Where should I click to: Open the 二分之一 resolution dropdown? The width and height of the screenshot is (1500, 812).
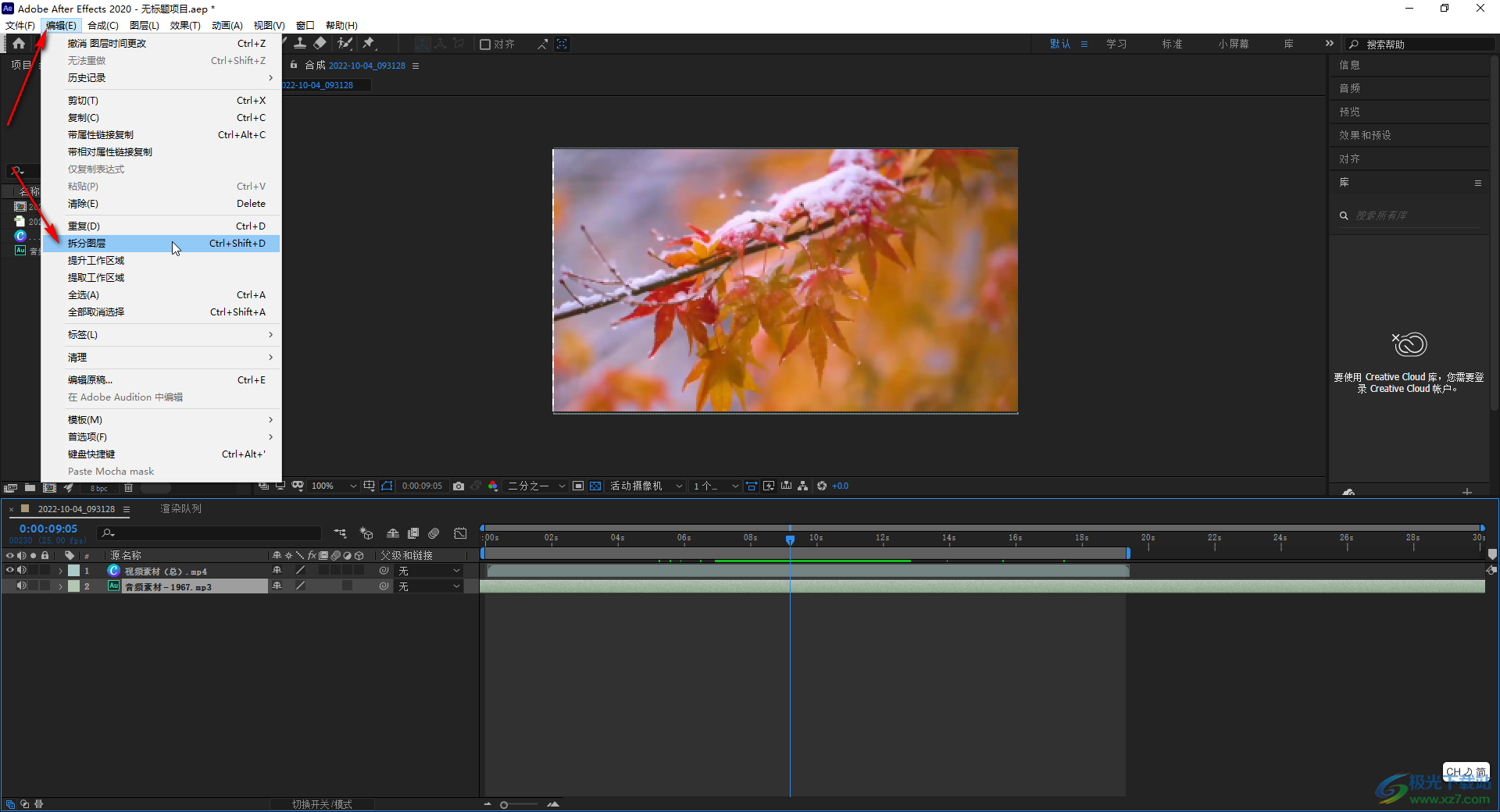pyautogui.click(x=537, y=486)
